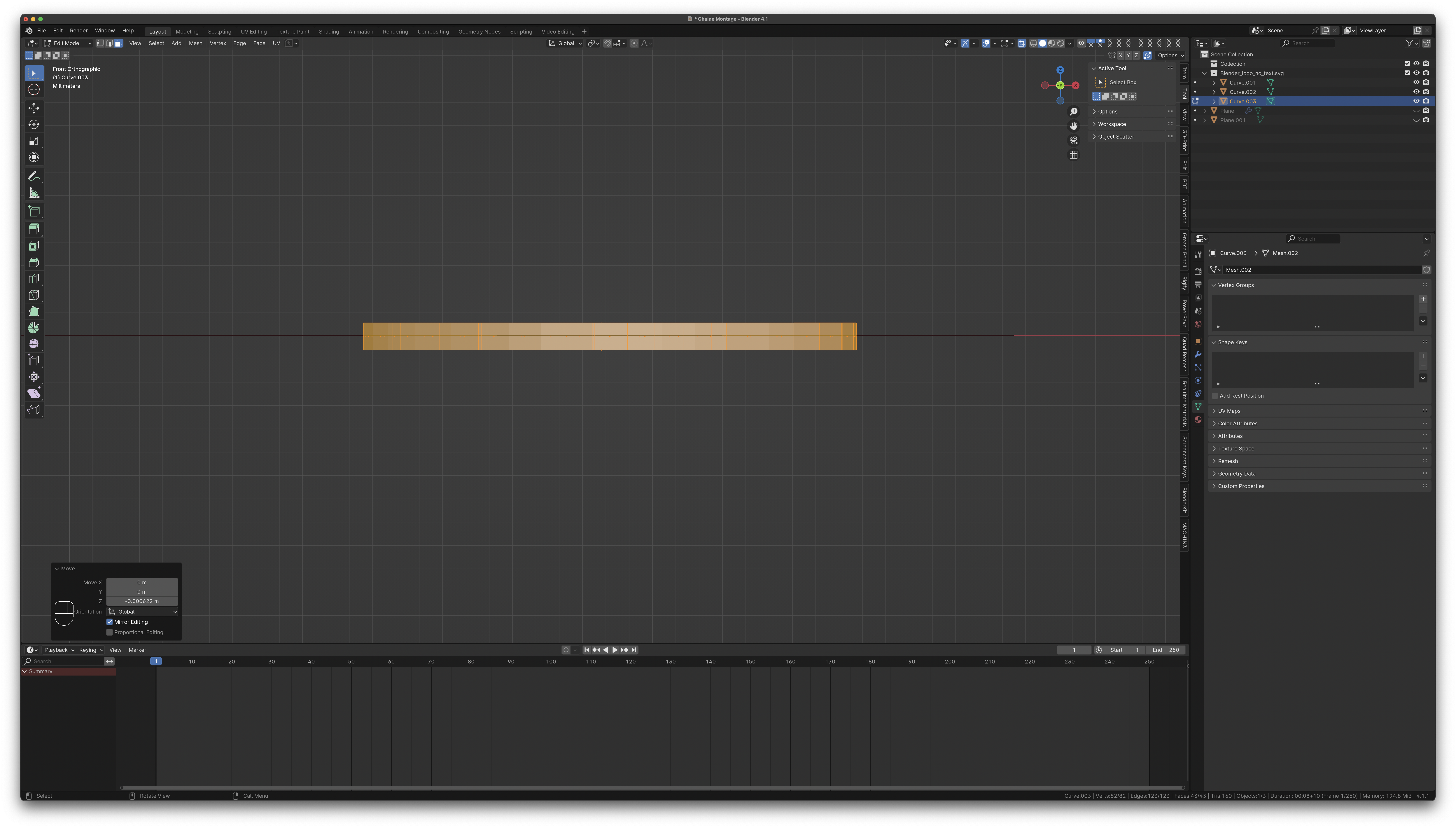Select the Measure tool
The height and width of the screenshot is (828, 1456).
tap(34, 193)
